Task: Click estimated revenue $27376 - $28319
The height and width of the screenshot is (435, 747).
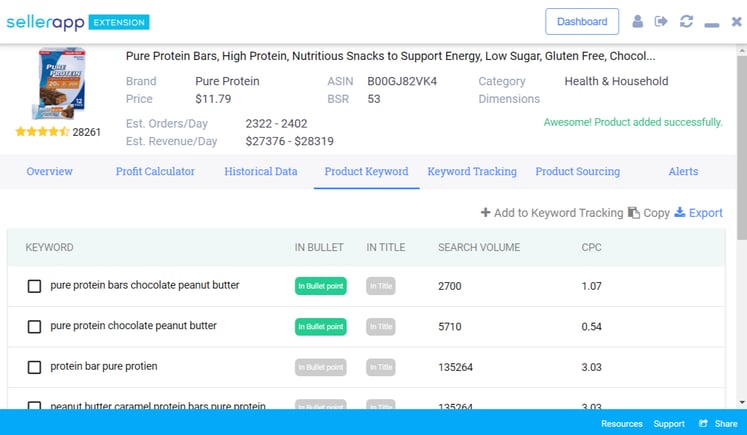Action: click(290, 142)
